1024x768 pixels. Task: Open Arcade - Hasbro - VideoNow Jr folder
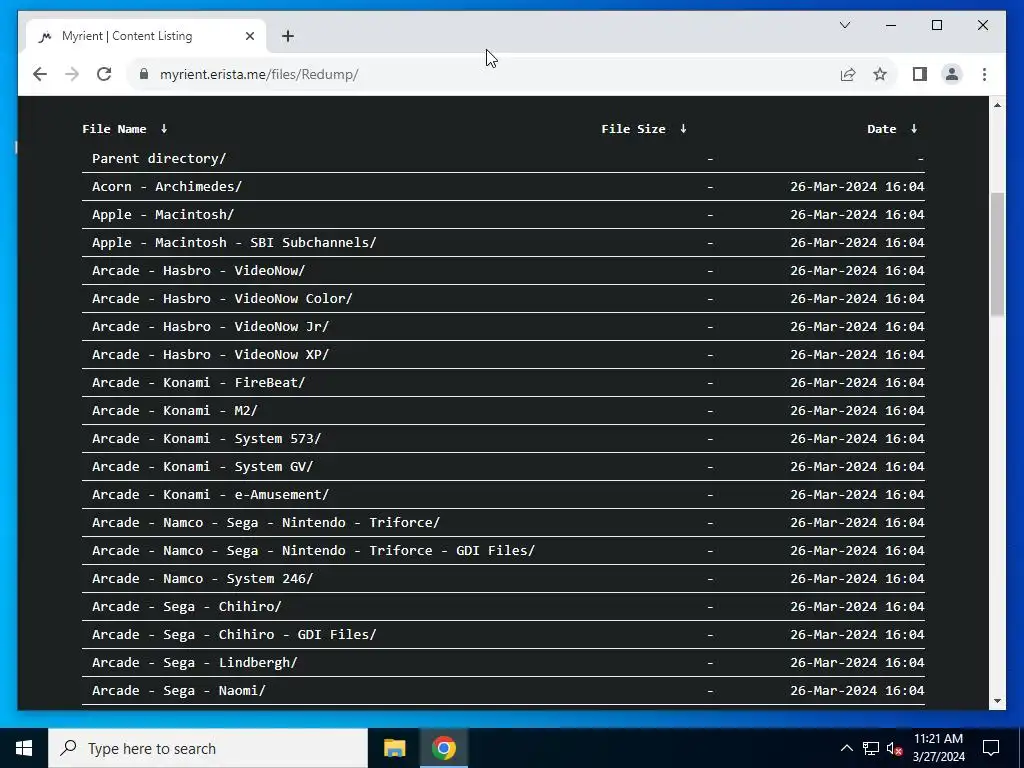click(210, 327)
